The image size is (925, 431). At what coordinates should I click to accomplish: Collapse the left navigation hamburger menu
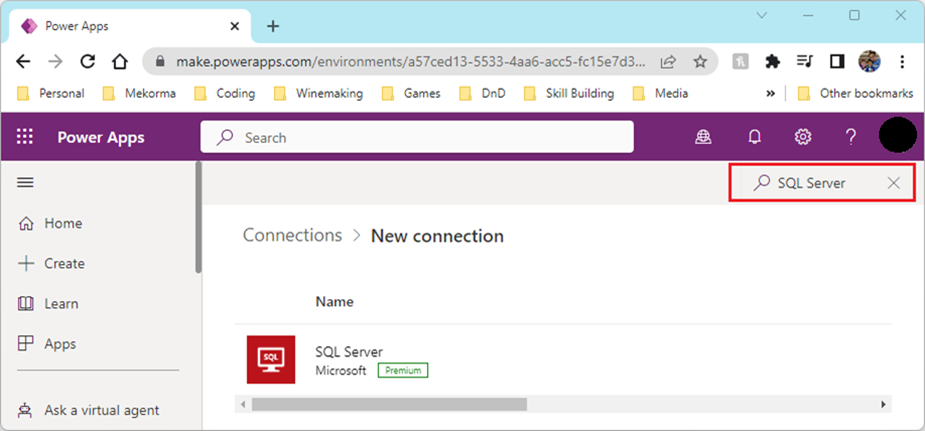26,183
